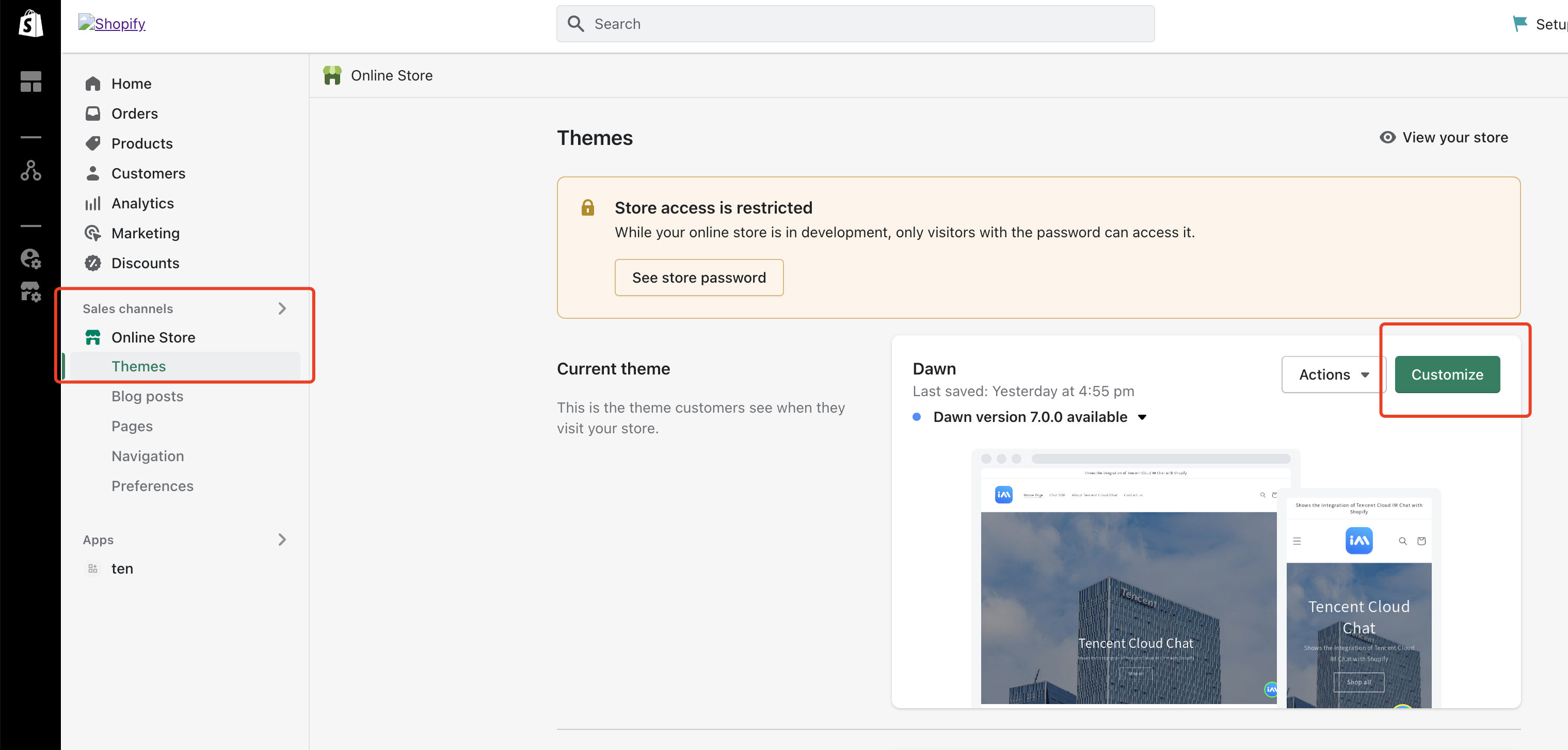Open the dashboard grid icon in dark rail
Screen dimensions: 1568x750
(x=30, y=81)
